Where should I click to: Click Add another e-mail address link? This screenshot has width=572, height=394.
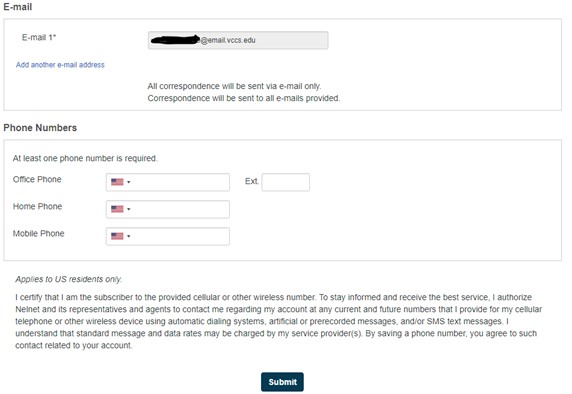pyautogui.click(x=60, y=65)
